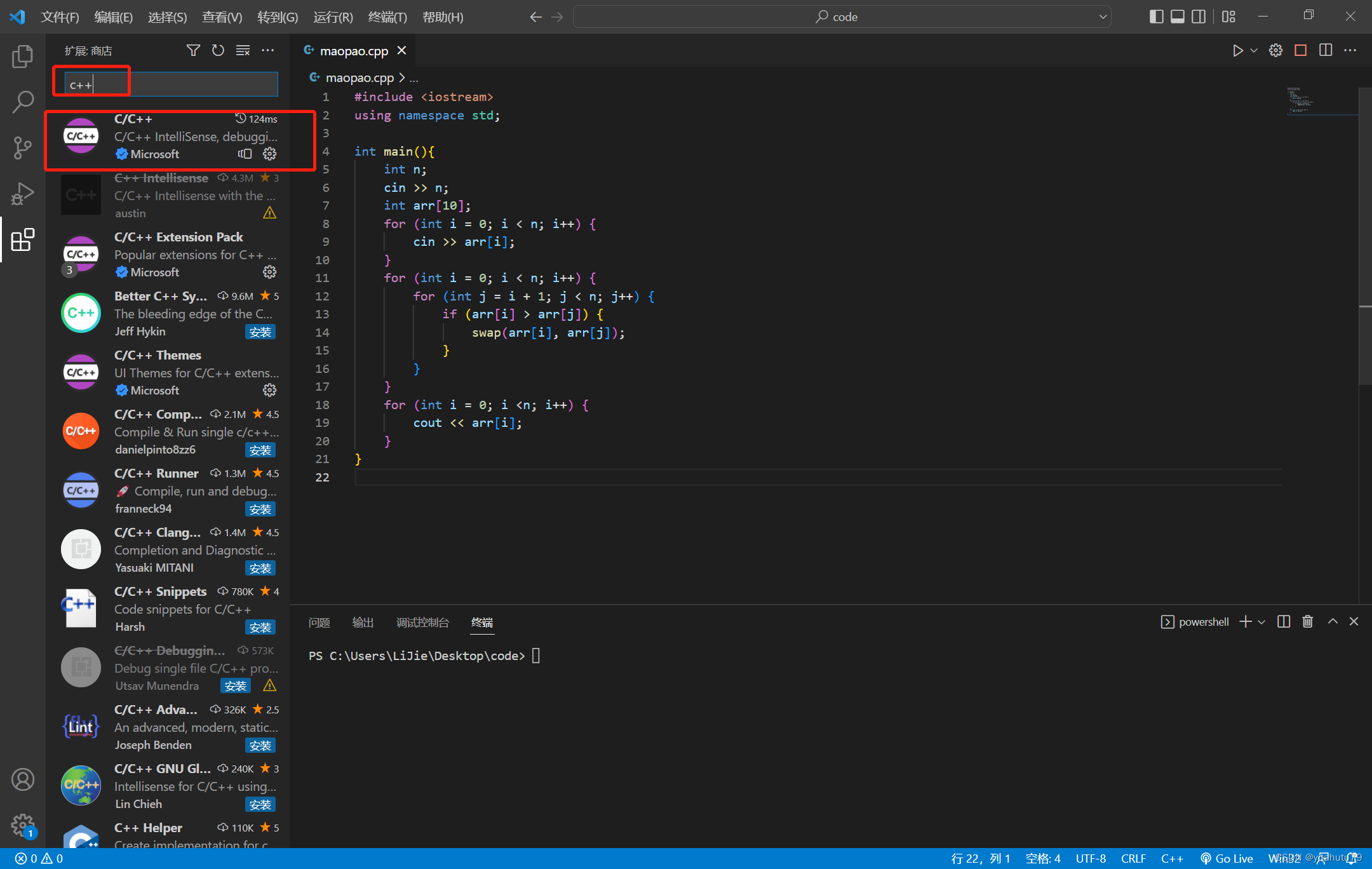Image resolution: width=1372 pixels, height=869 pixels.
Task: Switch to 输出 panel tab
Action: pyautogui.click(x=363, y=623)
